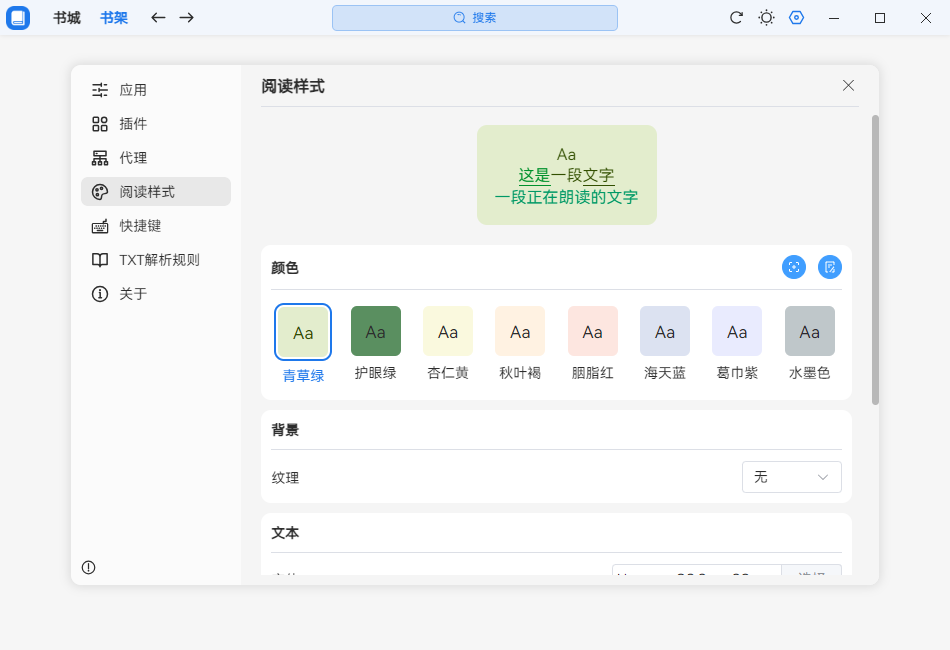Image resolution: width=950 pixels, height=650 pixels.
Task: Select 阅读样式 in the sidebar
Action: click(156, 191)
